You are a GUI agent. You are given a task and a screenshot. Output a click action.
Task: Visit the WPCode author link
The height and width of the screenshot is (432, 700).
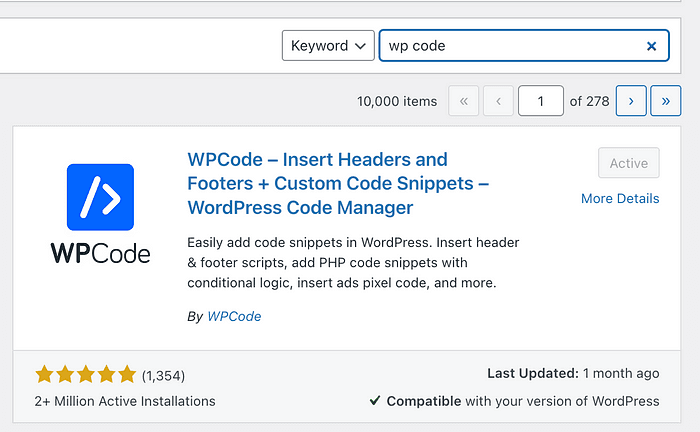coord(234,316)
